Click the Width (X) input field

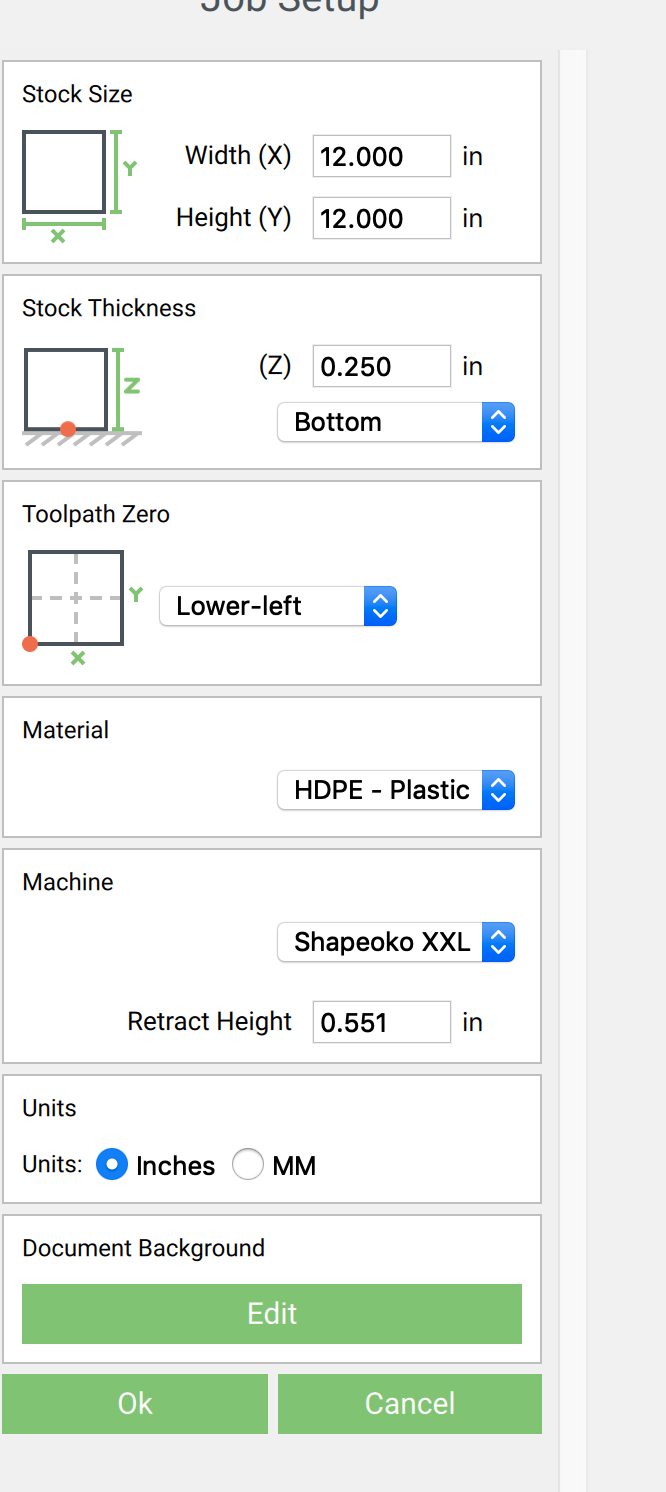click(x=381, y=156)
